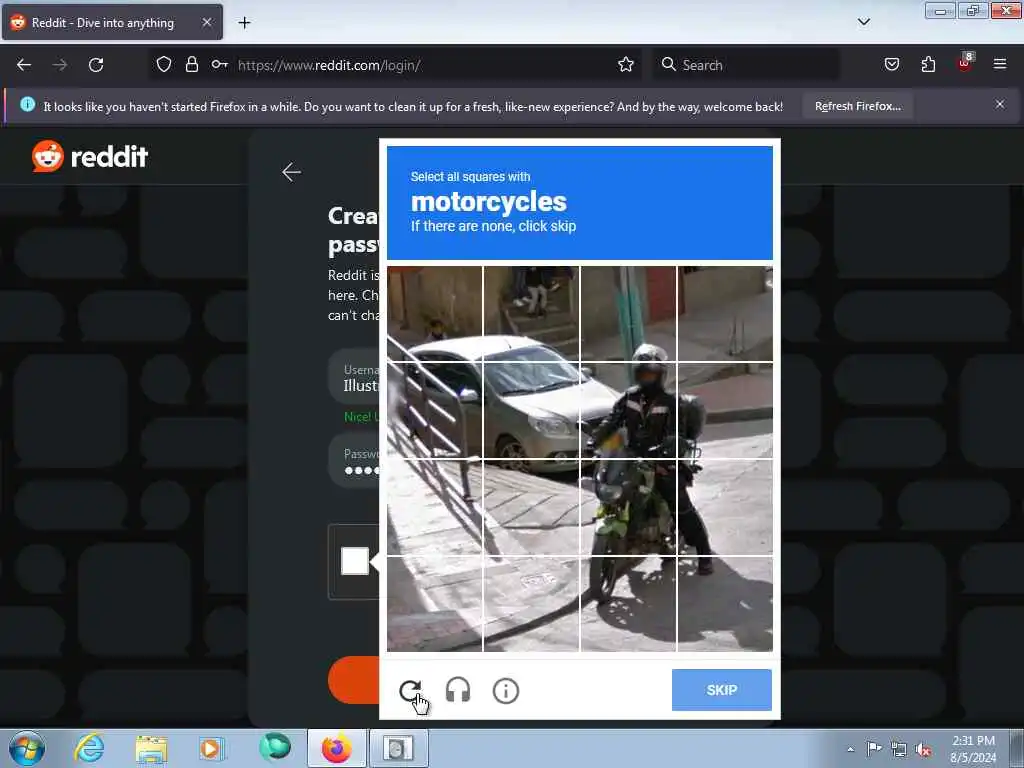The width and height of the screenshot is (1024, 768).
Task: Get a new captcha challenge with the refresh icon
Action: tap(410, 690)
